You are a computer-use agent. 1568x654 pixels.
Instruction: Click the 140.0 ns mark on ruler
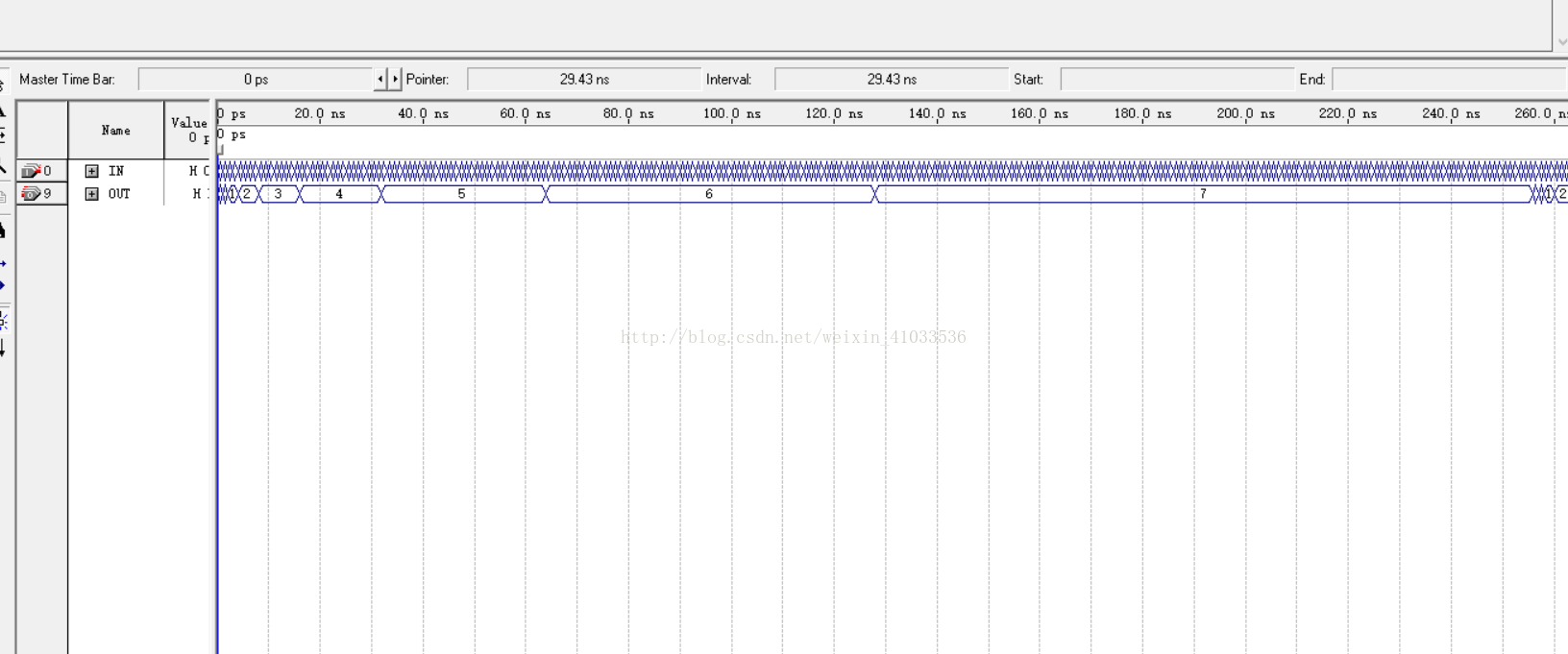938,113
